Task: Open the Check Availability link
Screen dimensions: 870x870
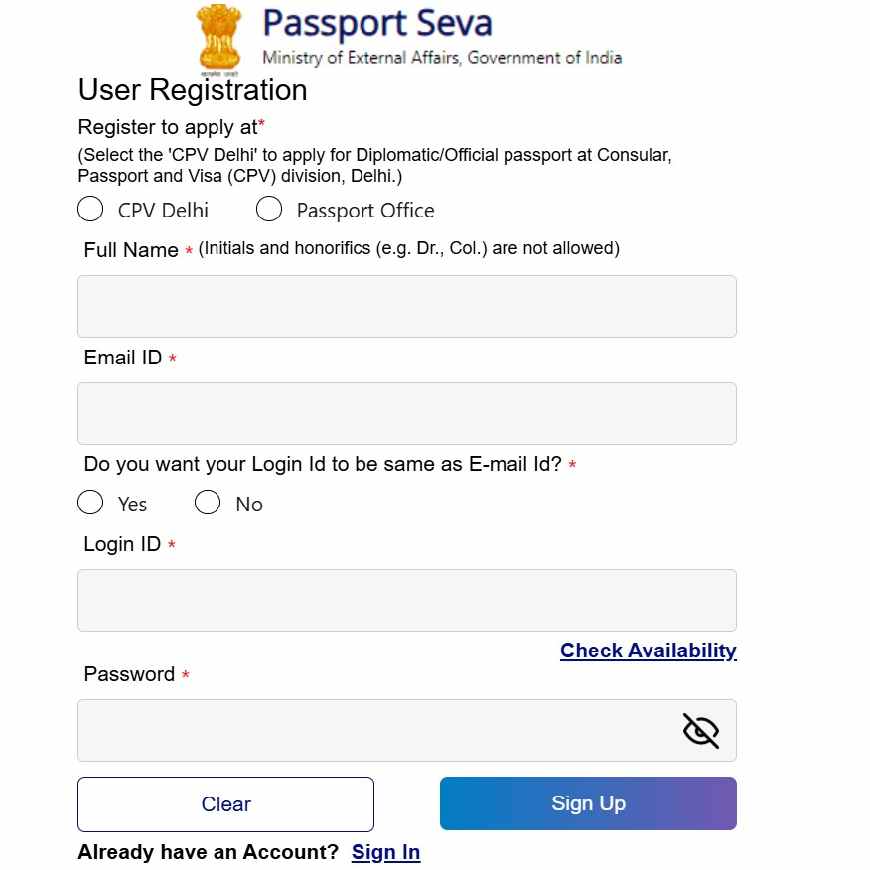Action: pyautogui.click(x=648, y=650)
